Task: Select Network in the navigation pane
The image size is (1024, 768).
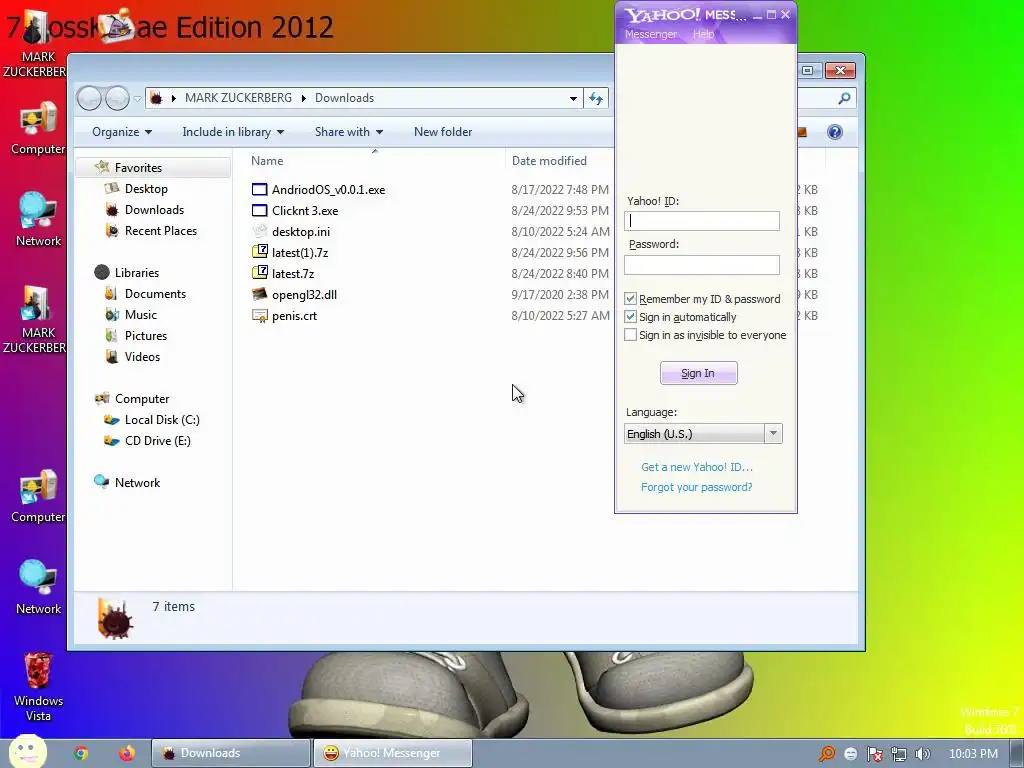Action: pos(137,483)
